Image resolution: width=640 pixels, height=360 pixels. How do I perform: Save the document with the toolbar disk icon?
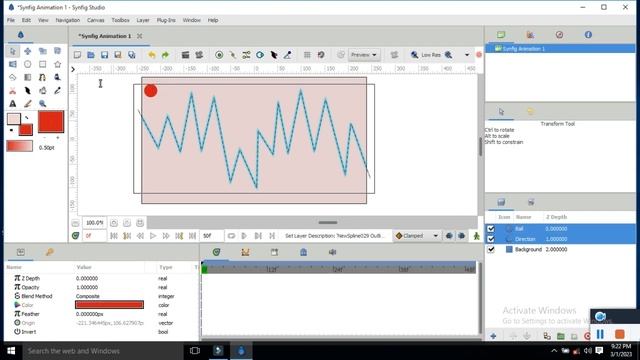click(x=104, y=55)
